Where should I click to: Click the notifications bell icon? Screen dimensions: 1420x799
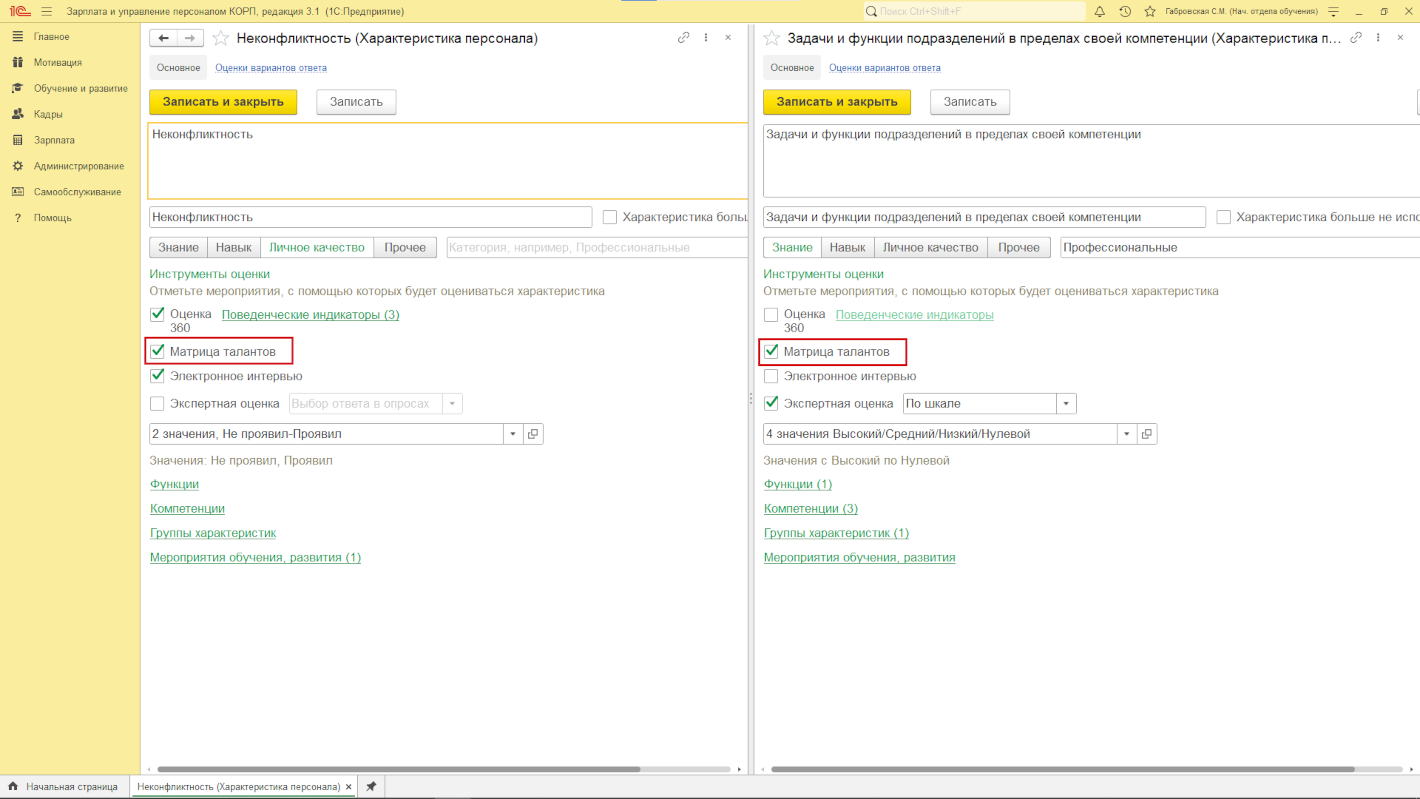(x=1100, y=11)
